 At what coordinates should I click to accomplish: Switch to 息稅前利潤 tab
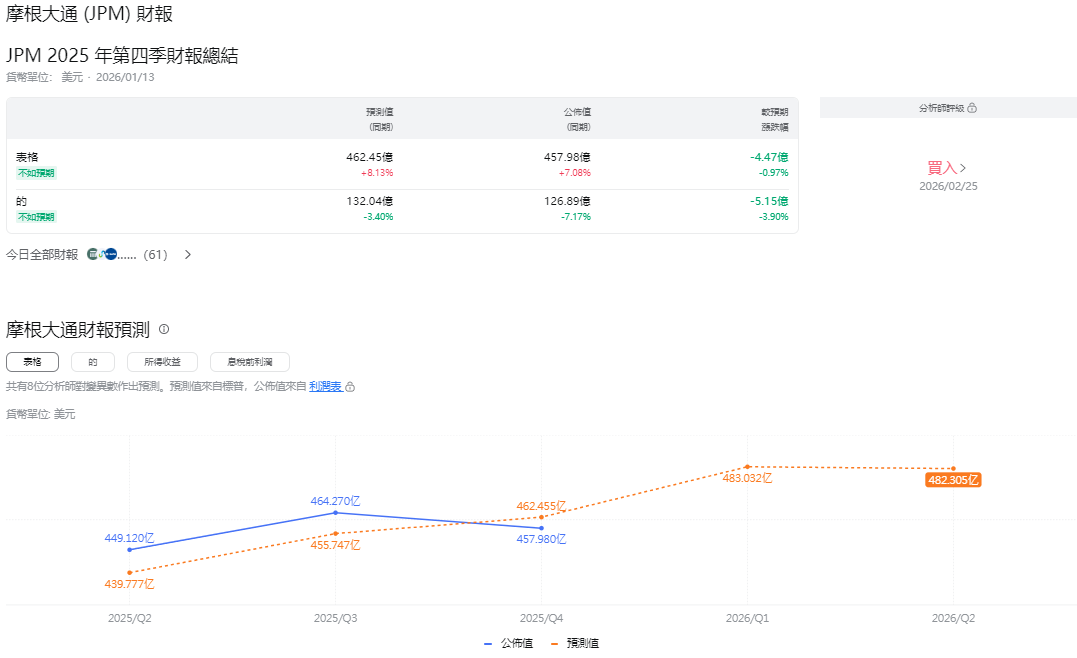coord(248,362)
